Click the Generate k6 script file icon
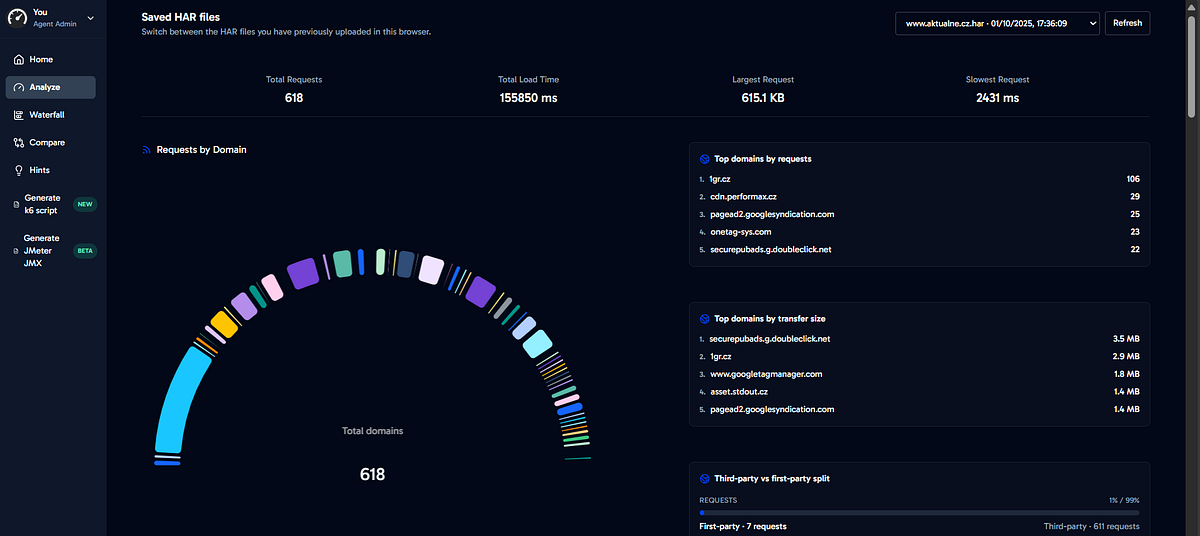 pyautogui.click(x=16, y=204)
